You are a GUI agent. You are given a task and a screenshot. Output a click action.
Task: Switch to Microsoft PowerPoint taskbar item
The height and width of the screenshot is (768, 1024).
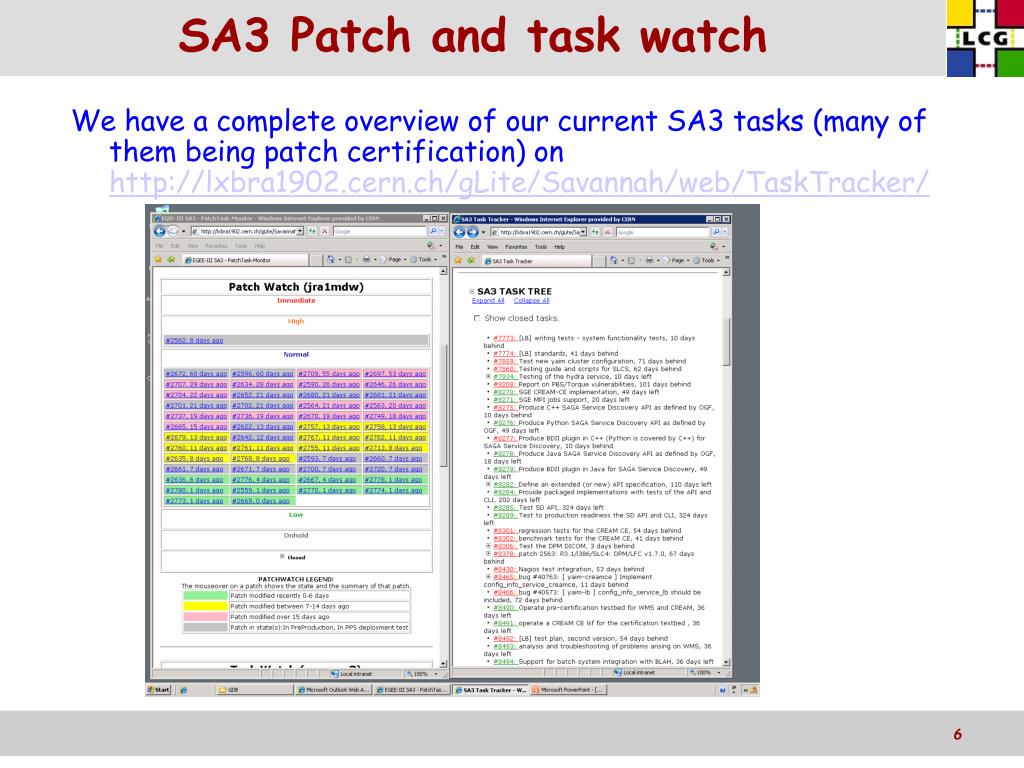[x=568, y=690]
